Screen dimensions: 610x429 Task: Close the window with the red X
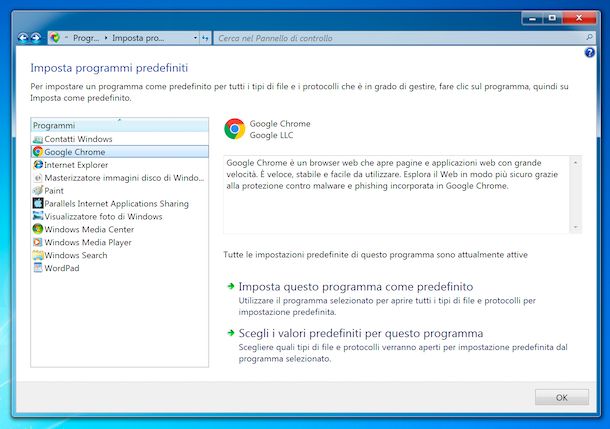coord(579,18)
